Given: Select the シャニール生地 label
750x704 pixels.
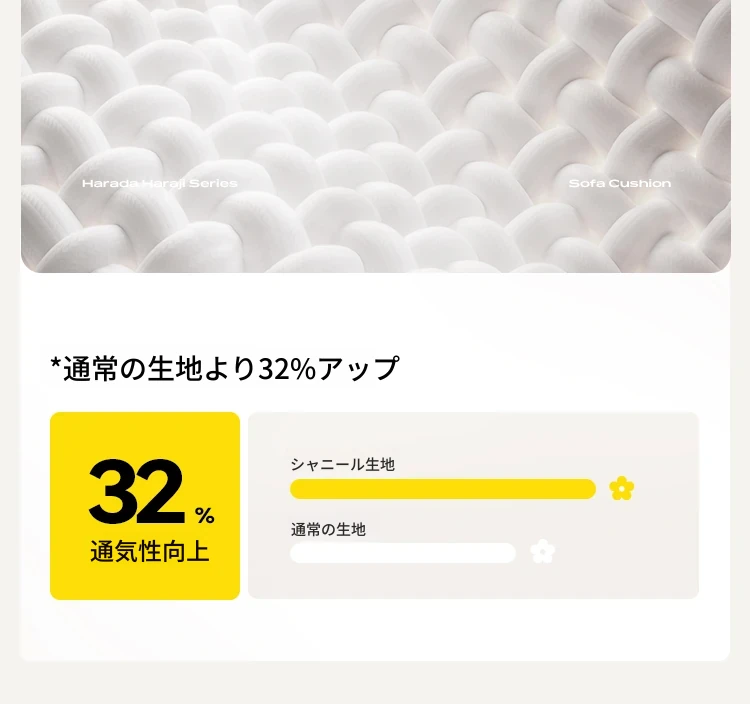Looking at the screenshot, I should (342, 464).
